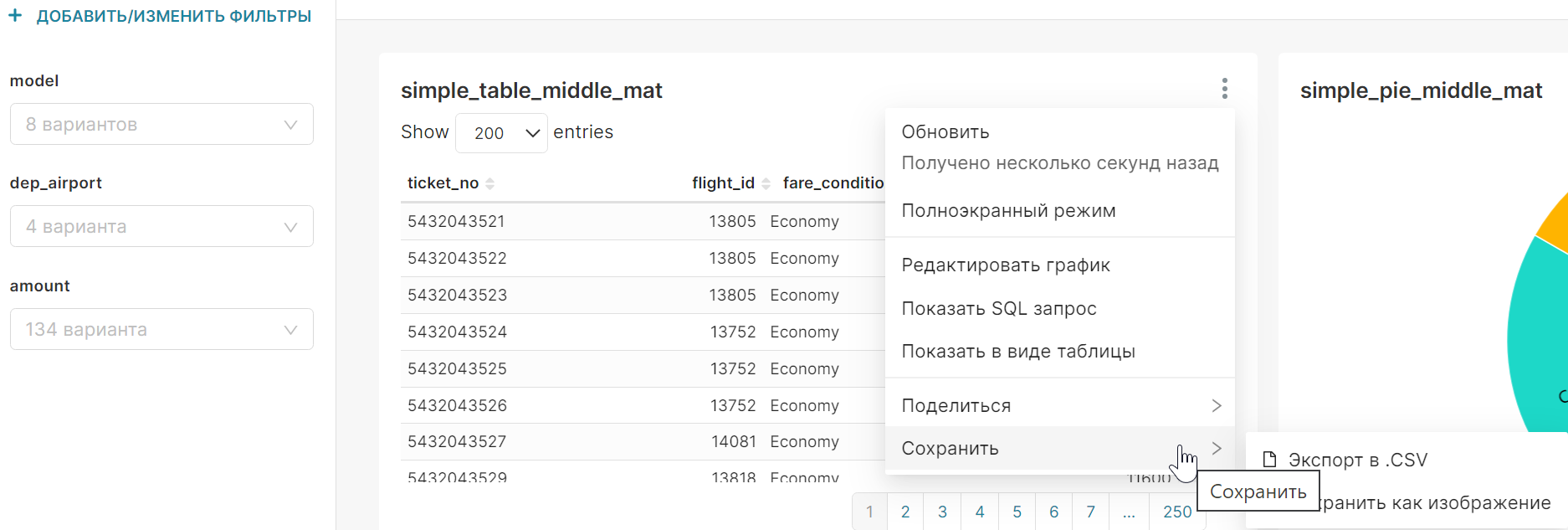1568x530 pixels.
Task: Go to page 3 of the table
Action: [x=942, y=512]
